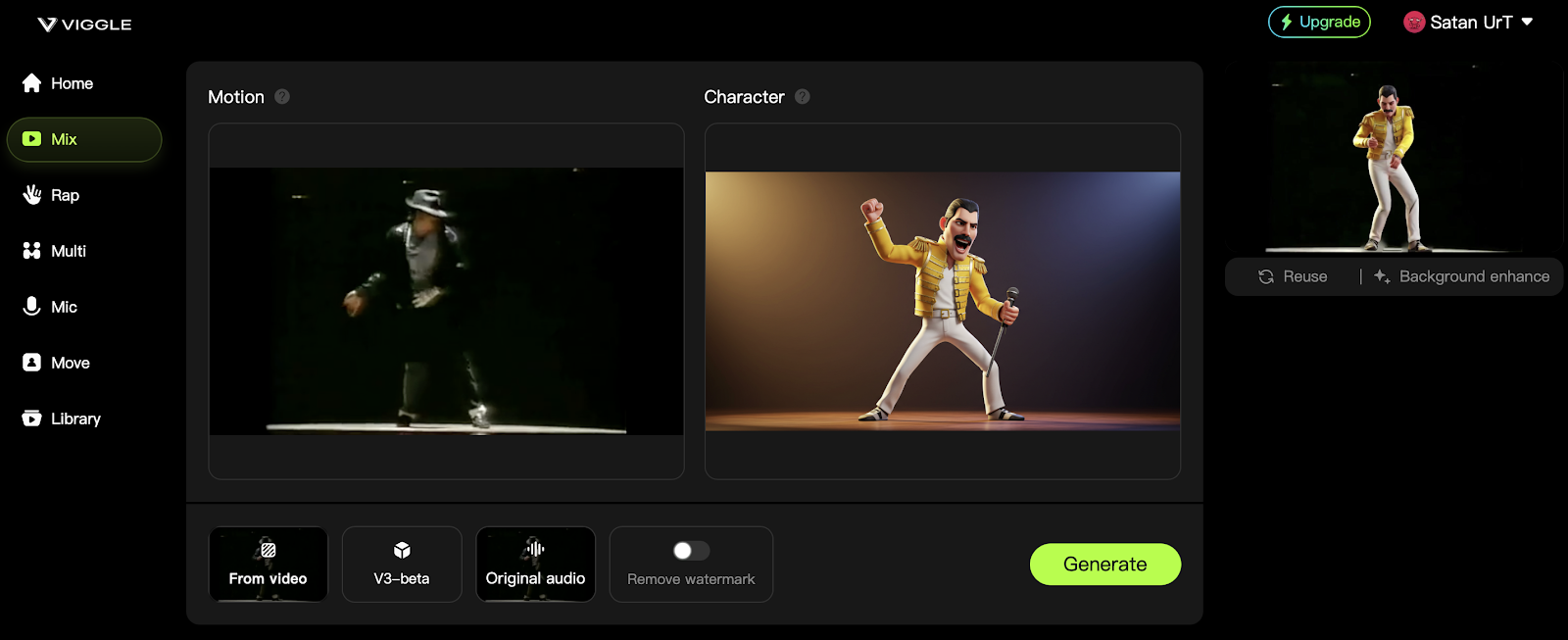
Task: Open the generated result thumbnail
Action: pos(1395,158)
